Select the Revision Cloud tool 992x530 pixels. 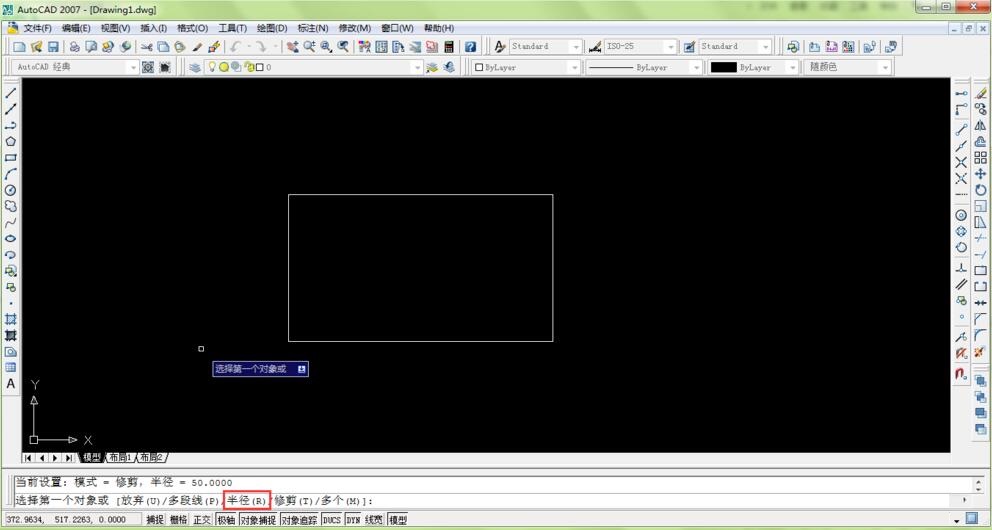tap(11, 206)
